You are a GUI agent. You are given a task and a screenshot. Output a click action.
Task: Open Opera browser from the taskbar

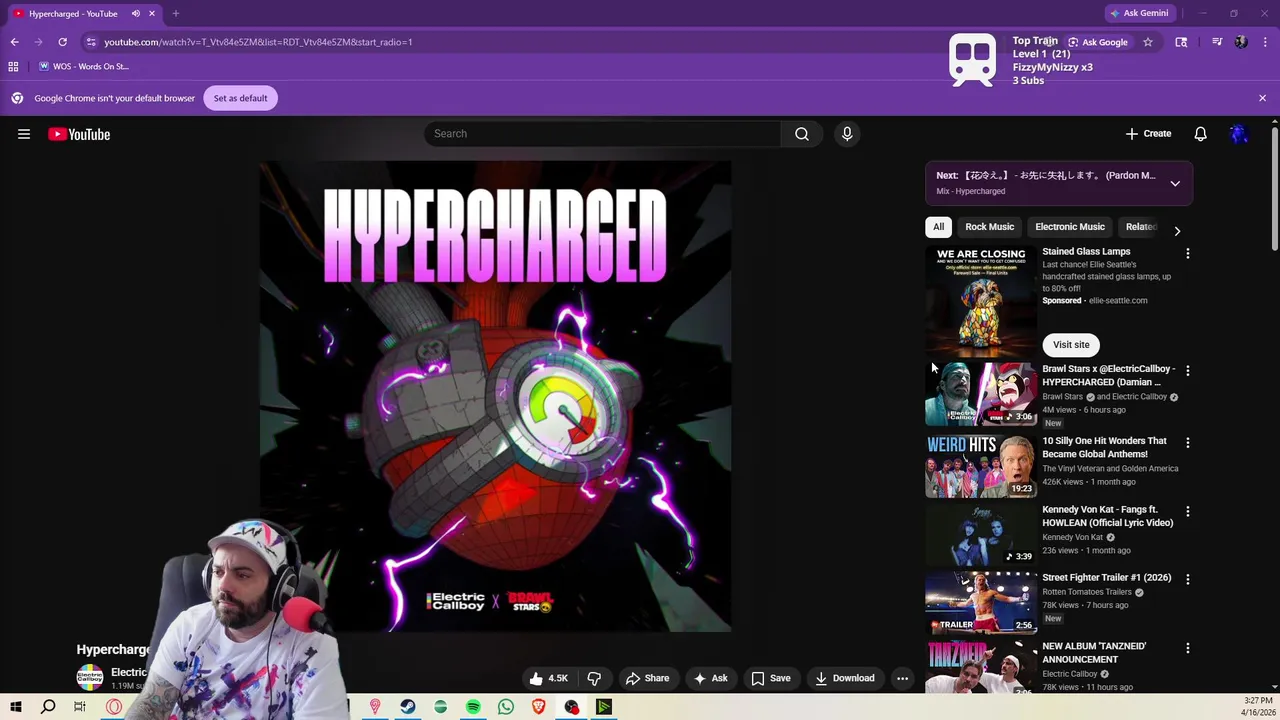click(x=114, y=707)
